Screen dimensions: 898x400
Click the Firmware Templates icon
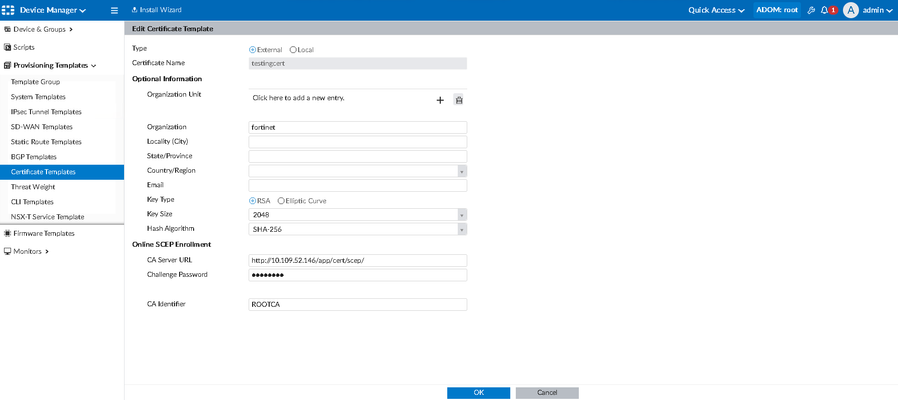(7, 234)
